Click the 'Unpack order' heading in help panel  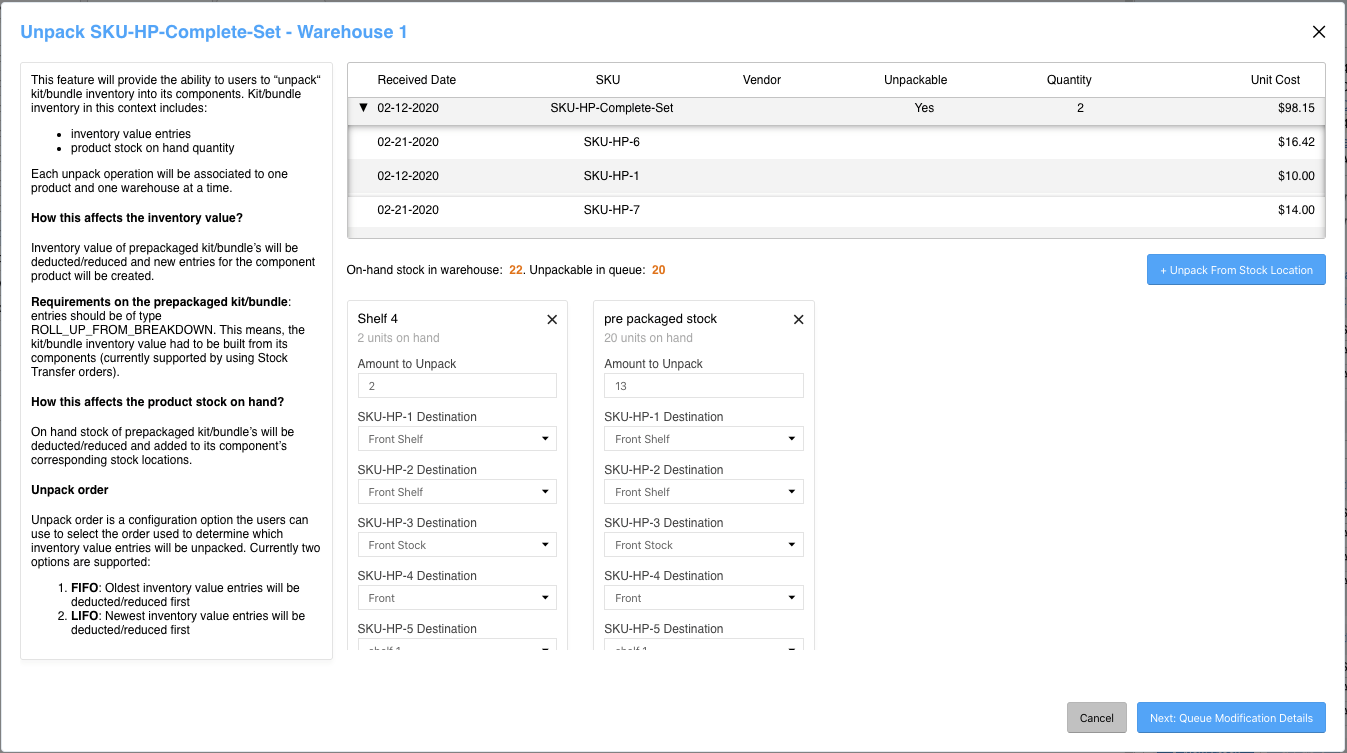70,490
